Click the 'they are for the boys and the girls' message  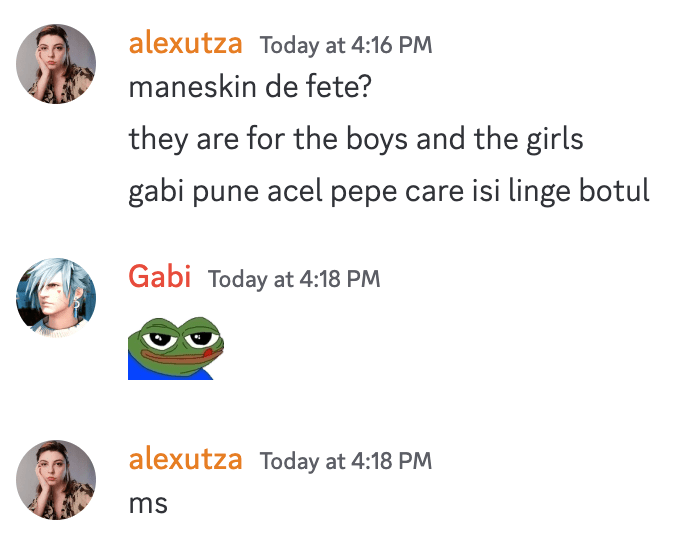tap(355, 139)
